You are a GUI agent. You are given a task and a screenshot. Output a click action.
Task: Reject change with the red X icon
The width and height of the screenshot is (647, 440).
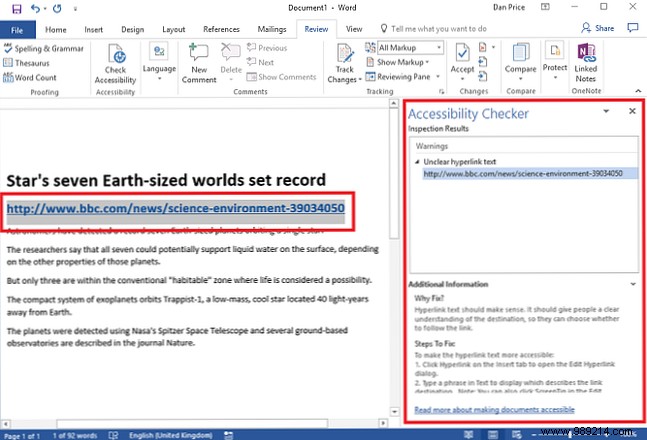482,47
